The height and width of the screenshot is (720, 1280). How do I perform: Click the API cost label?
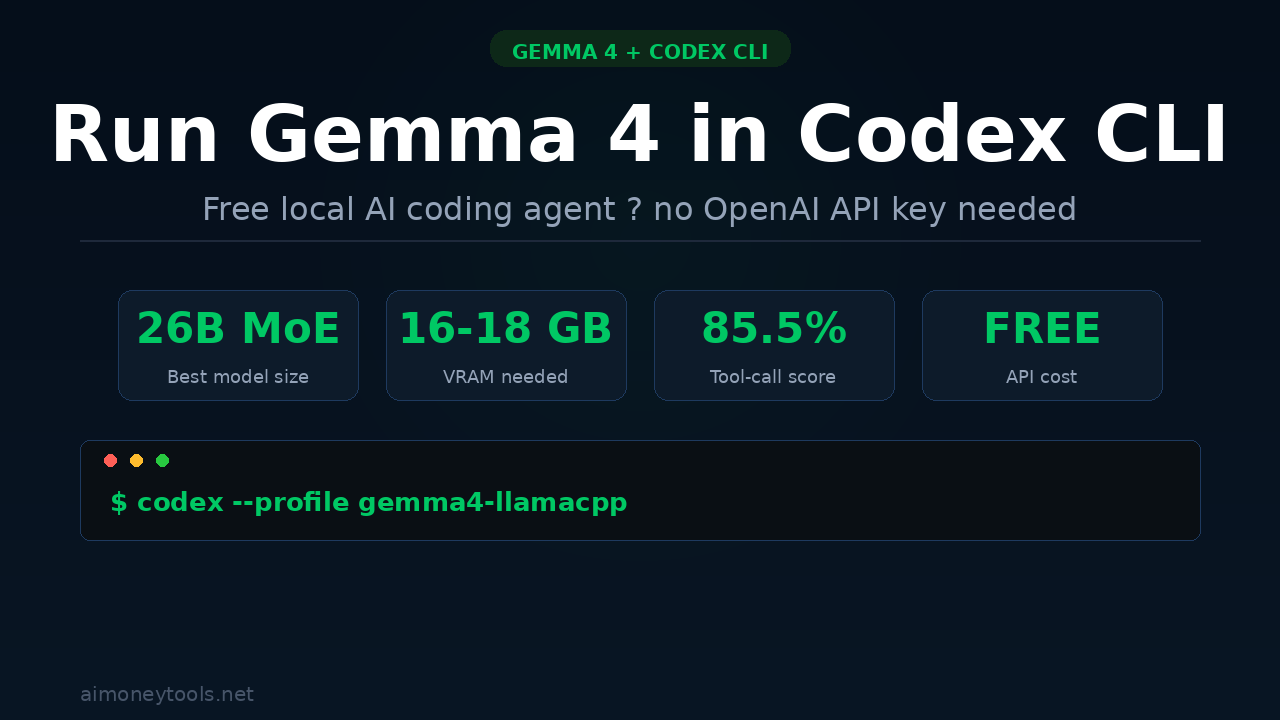point(1042,377)
